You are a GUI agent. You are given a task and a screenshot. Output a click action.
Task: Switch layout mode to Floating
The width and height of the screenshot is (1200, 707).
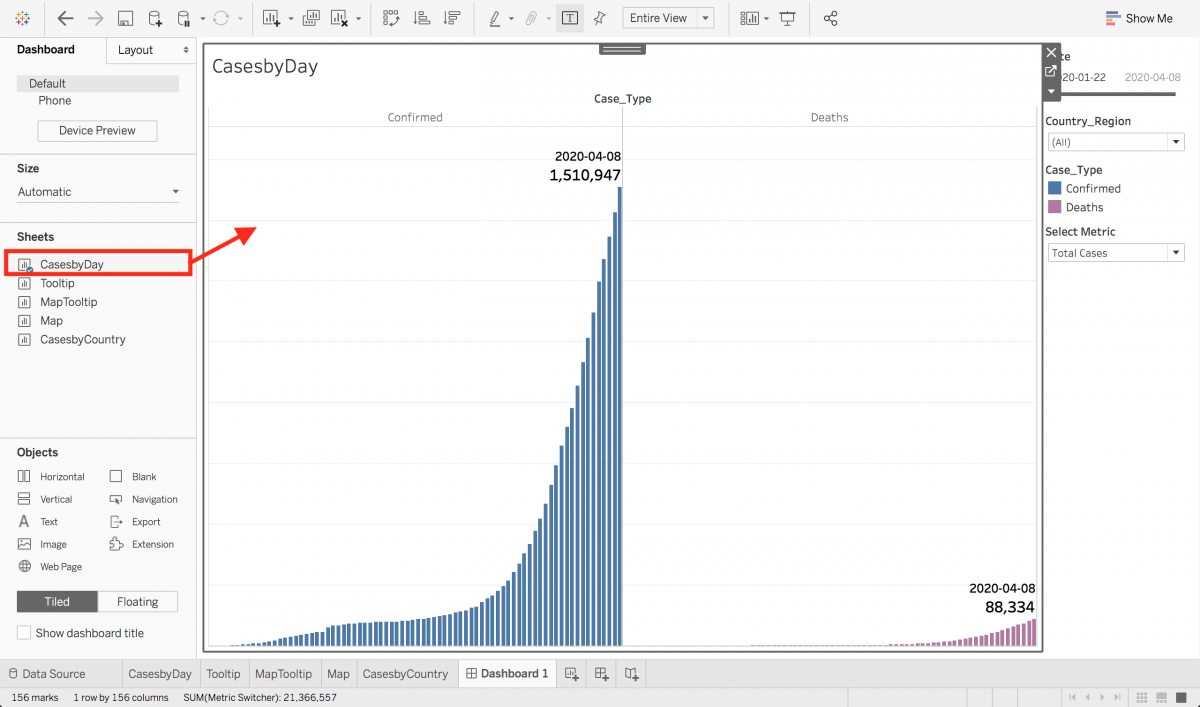(x=137, y=601)
